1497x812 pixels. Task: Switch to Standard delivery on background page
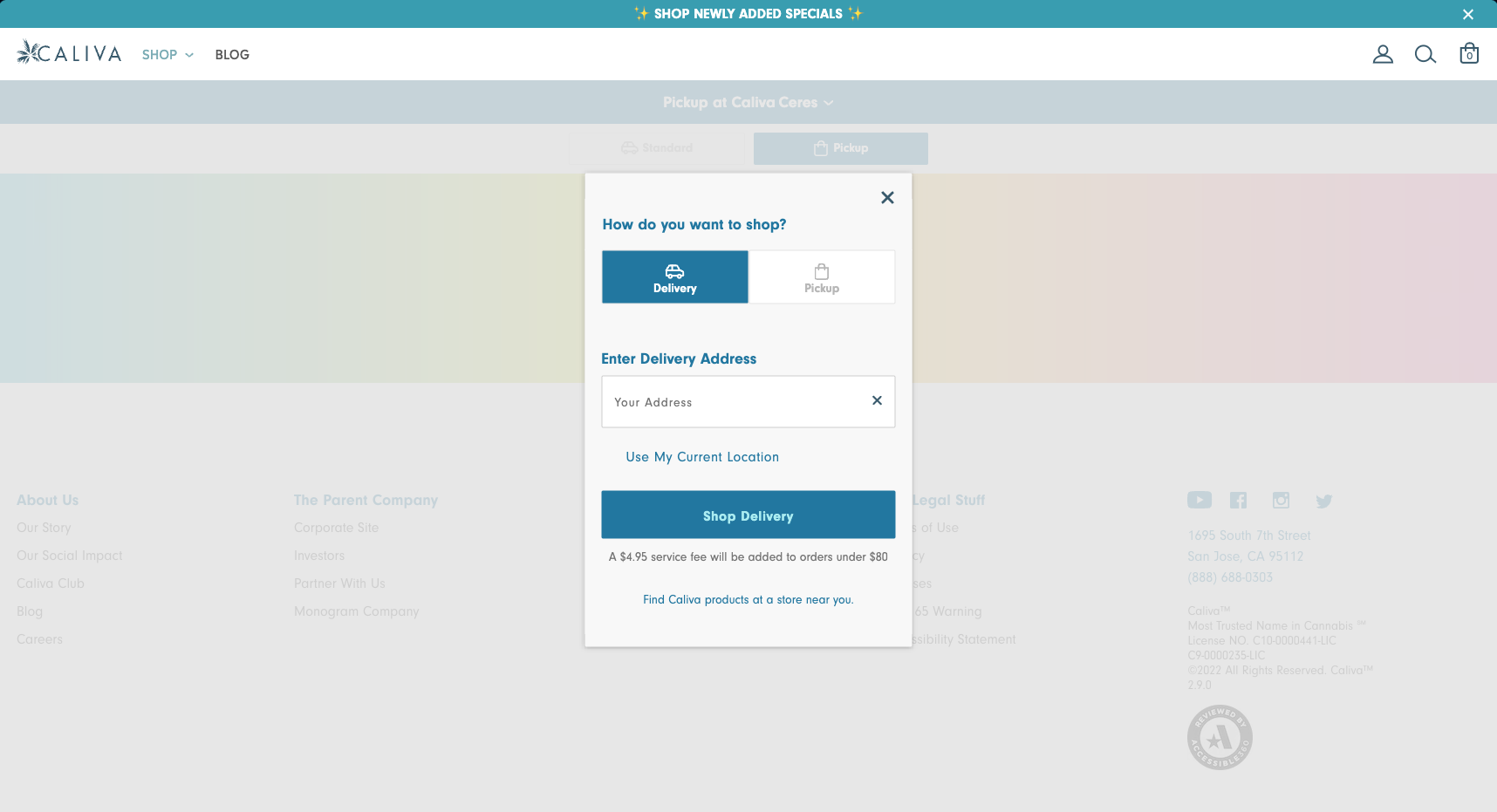coord(657,148)
